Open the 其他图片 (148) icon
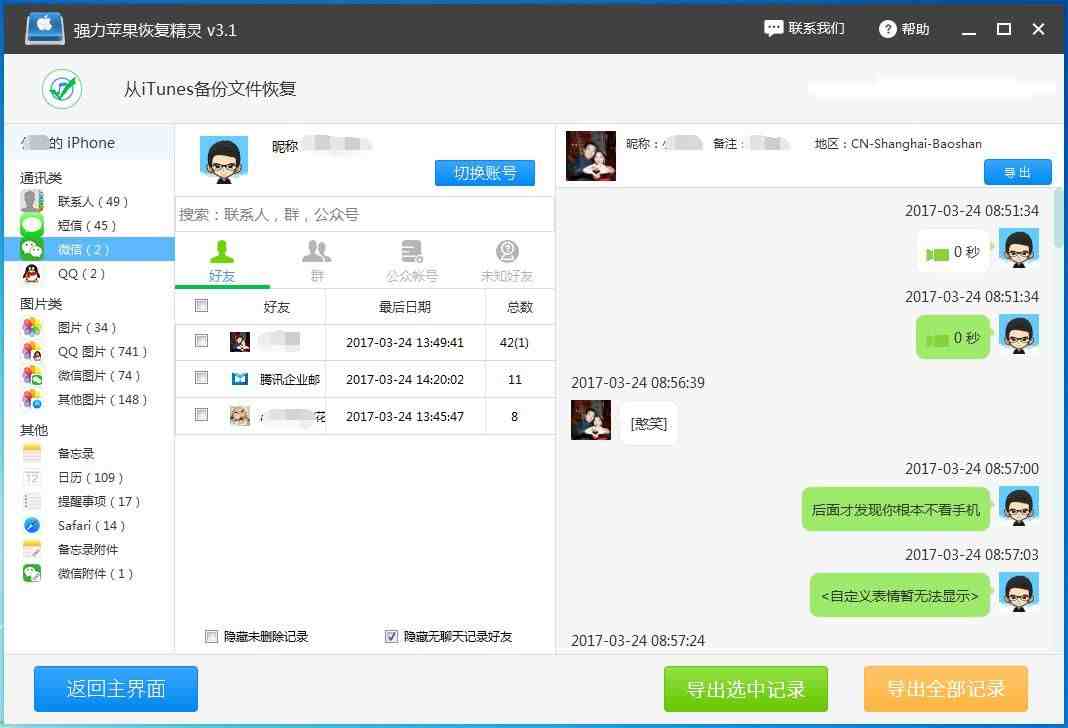 [31, 399]
